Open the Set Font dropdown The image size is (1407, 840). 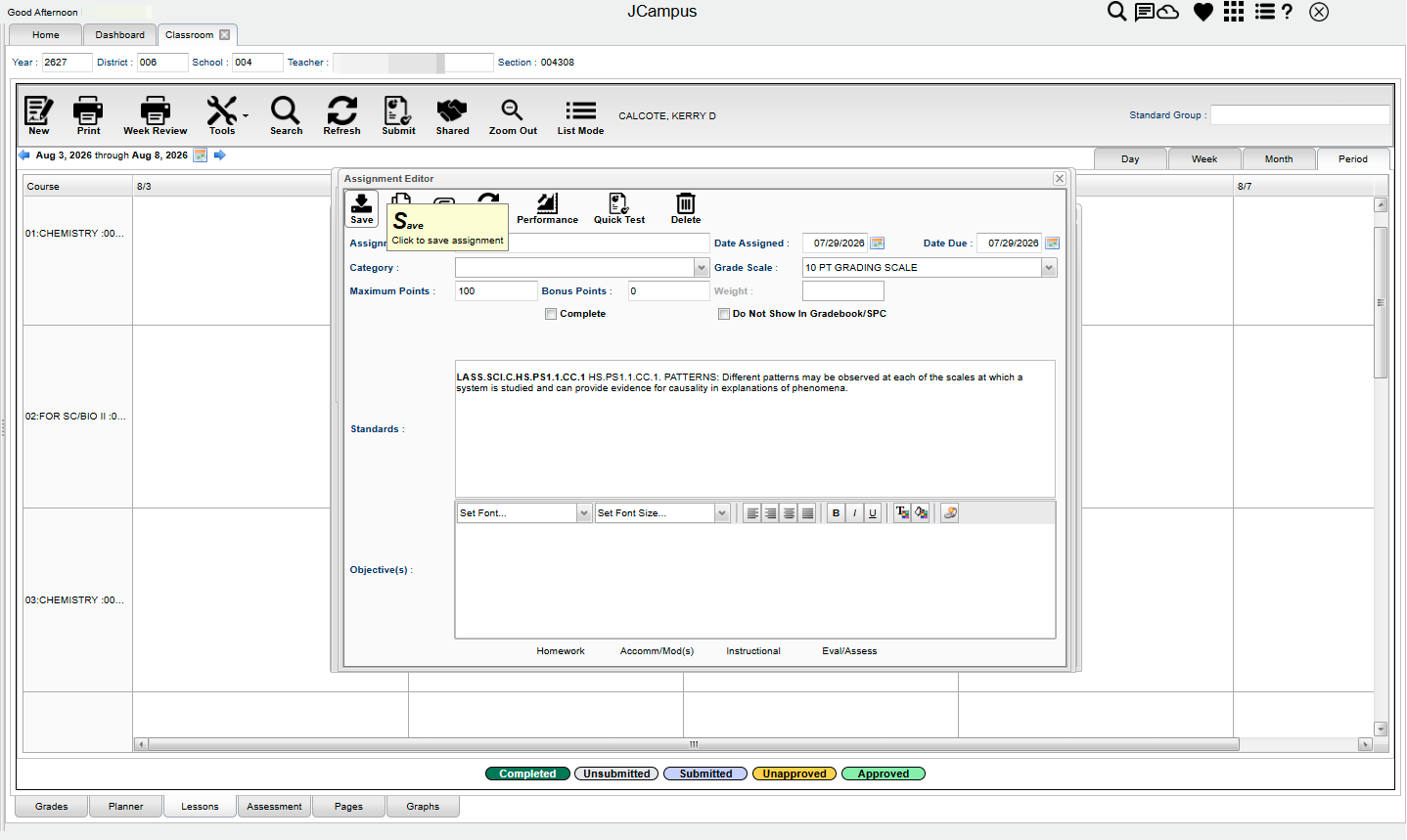(584, 513)
